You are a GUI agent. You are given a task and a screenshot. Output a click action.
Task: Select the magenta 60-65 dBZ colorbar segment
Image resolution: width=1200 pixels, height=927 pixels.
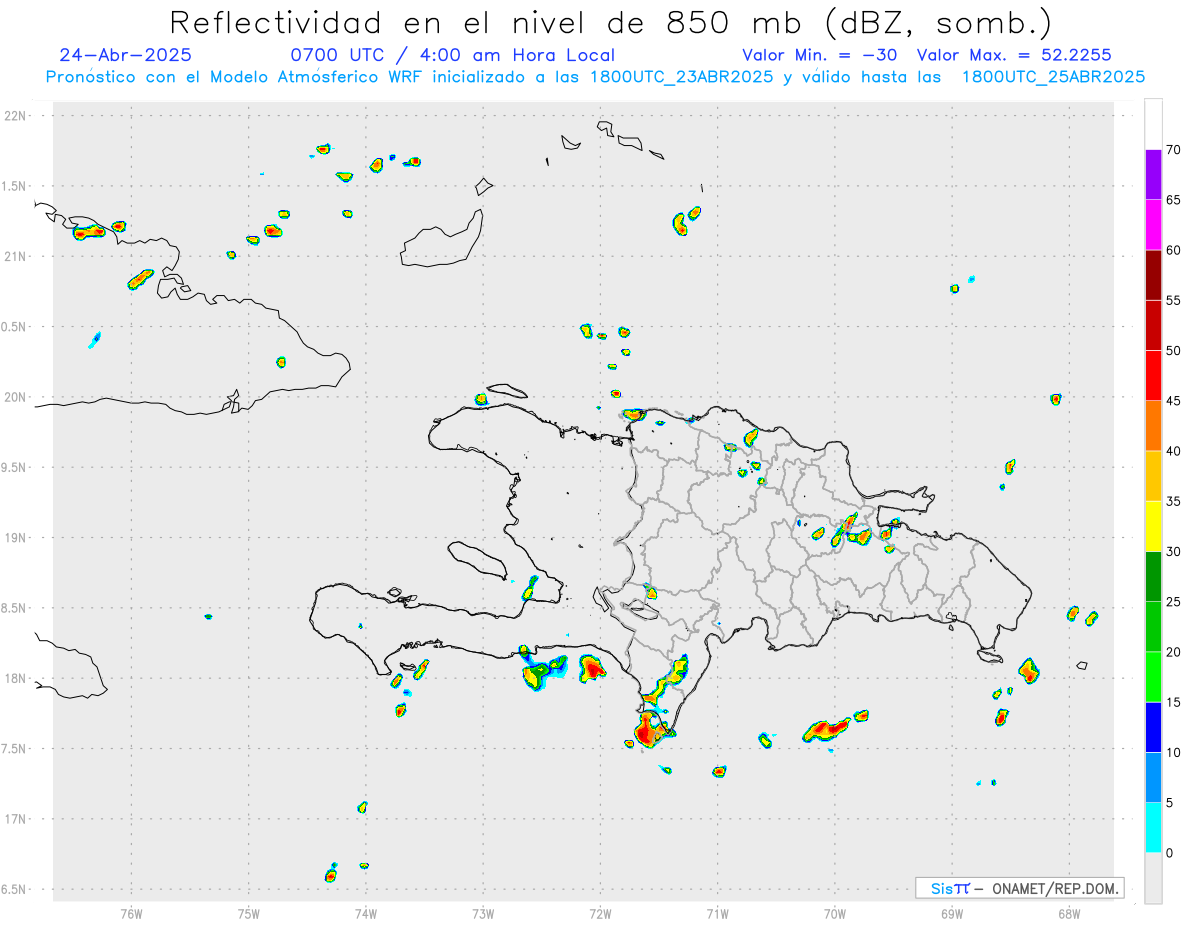(1153, 225)
